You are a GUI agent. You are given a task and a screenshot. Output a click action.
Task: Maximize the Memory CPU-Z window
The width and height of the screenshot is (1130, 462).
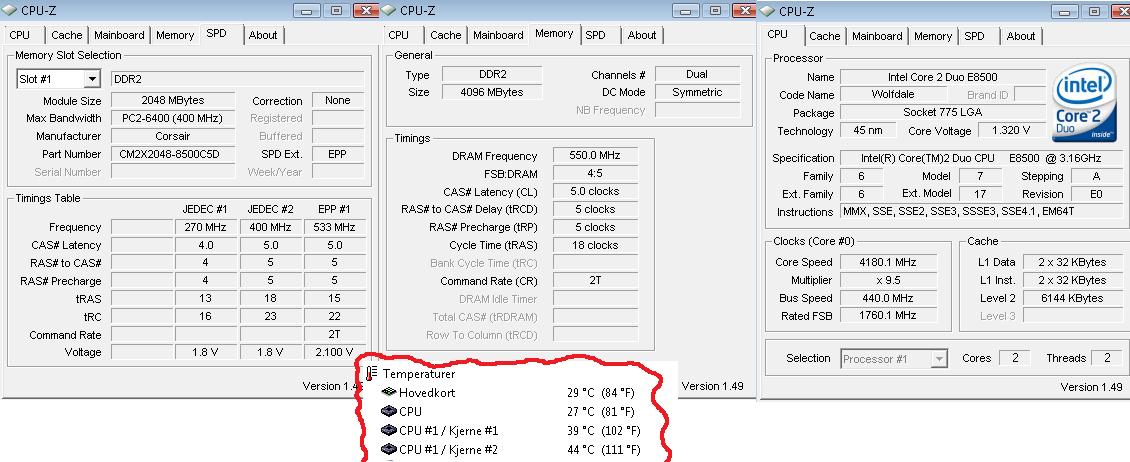[715, 10]
